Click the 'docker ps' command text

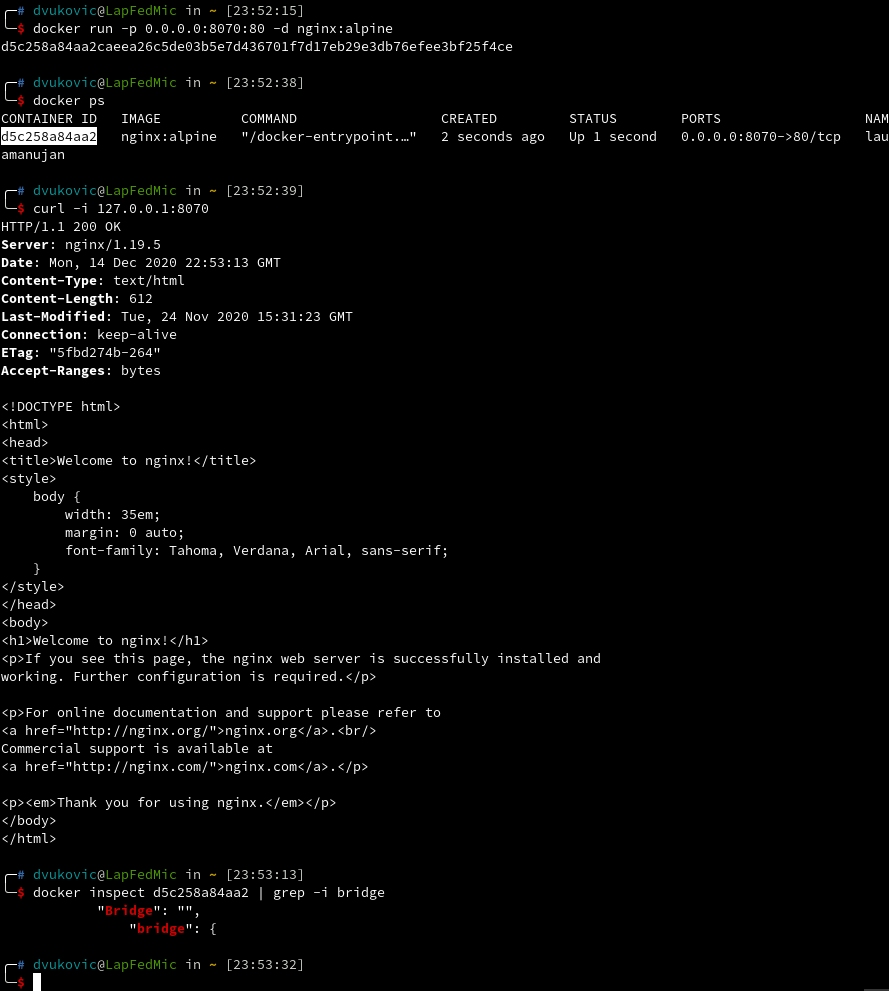pos(69,101)
